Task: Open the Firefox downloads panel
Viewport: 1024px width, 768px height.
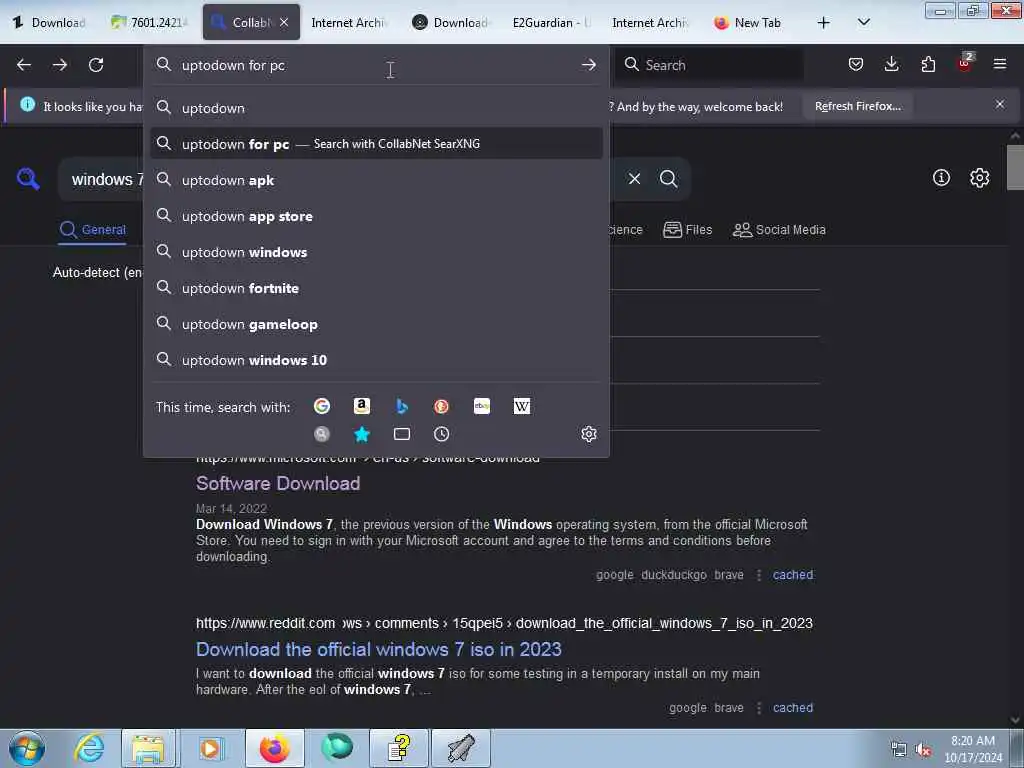Action: pos(891,64)
